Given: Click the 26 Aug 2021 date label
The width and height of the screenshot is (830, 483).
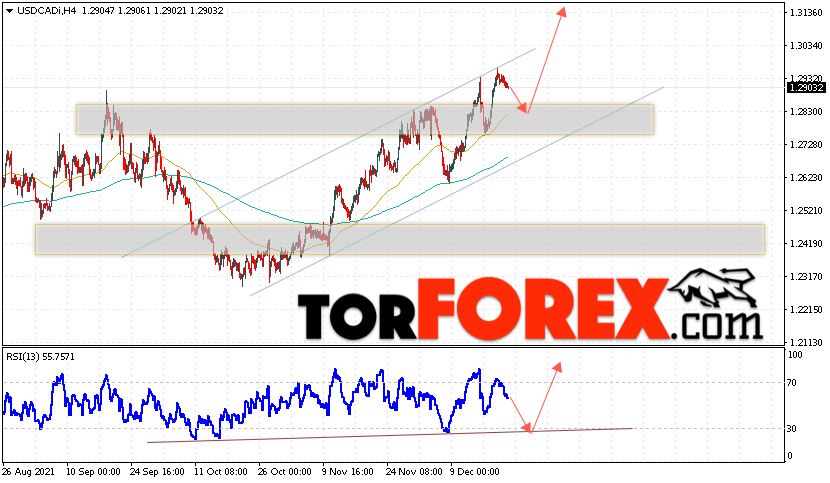Looking at the screenshot, I should [x=28, y=471].
